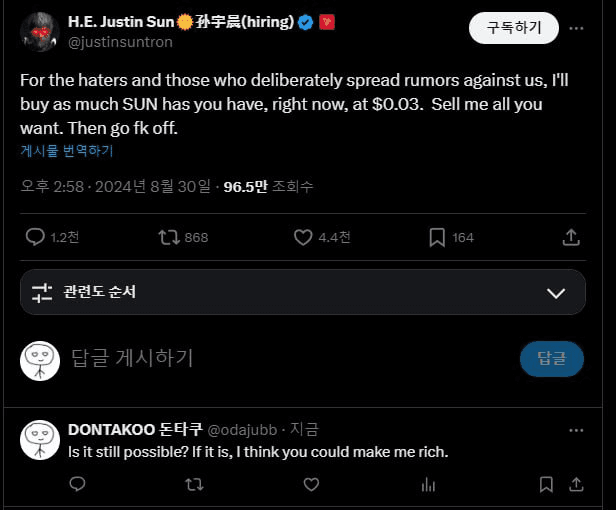Image resolution: width=616 pixels, height=510 pixels.
Task: Click the reply icon on Justin Sun's post
Action: 35,237
